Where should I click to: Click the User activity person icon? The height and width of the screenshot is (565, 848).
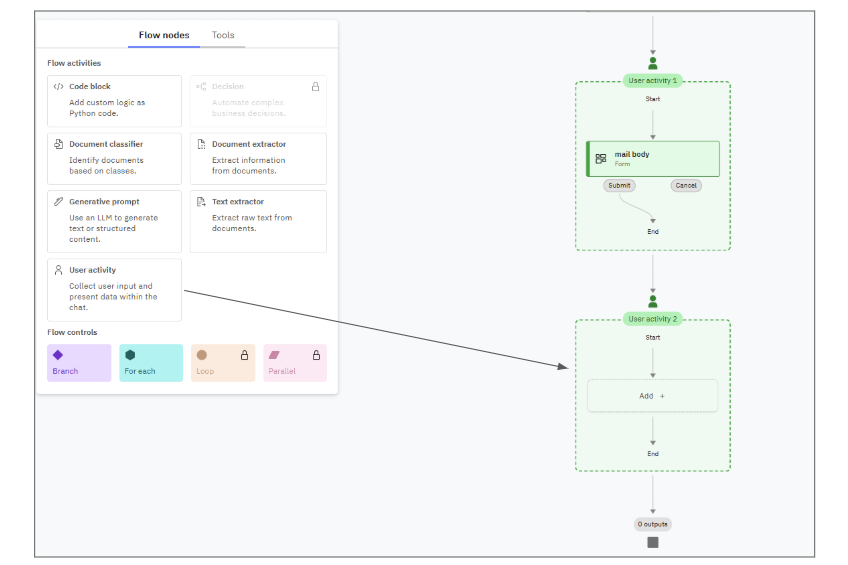[x=58, y=270]
